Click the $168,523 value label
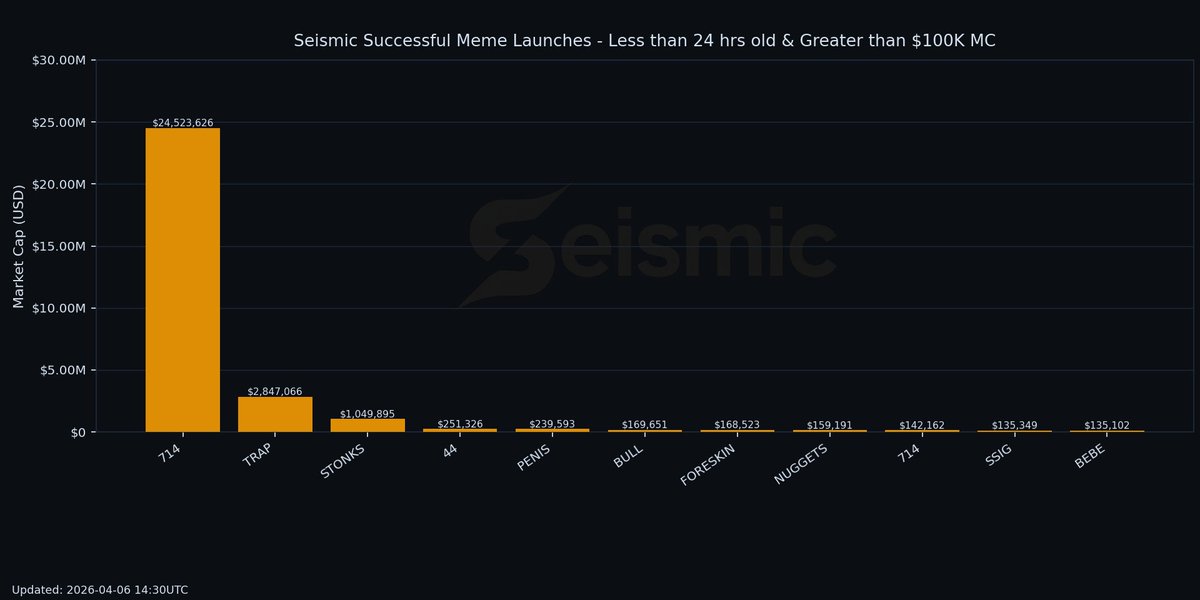 [x=737, y=425]
